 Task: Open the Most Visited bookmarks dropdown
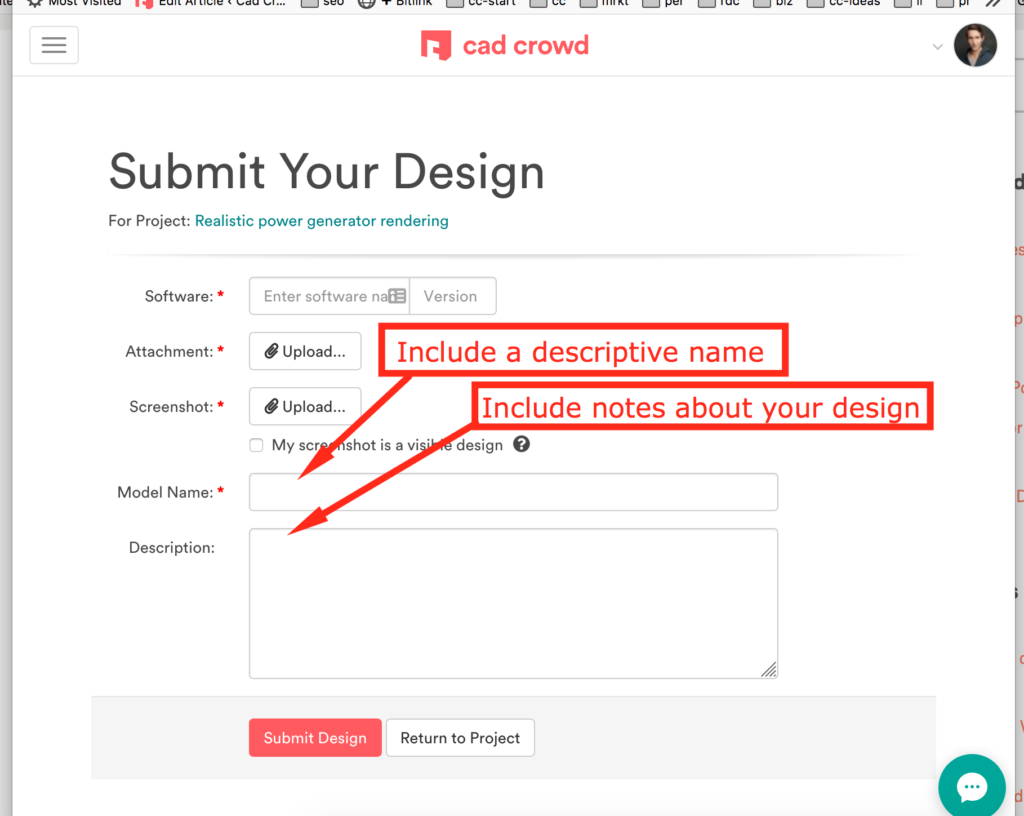point(73,3)
